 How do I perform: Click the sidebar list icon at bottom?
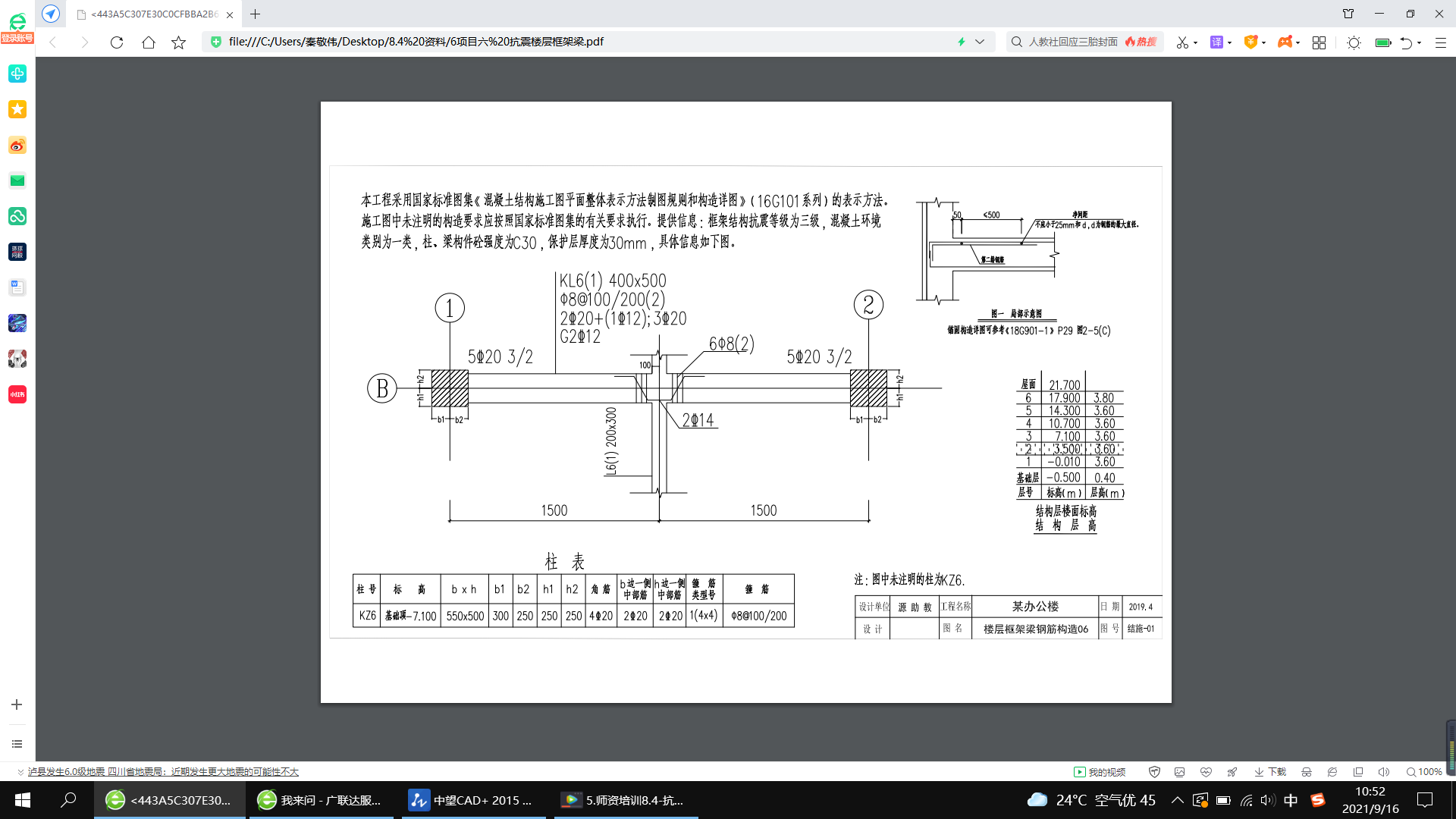17,744
